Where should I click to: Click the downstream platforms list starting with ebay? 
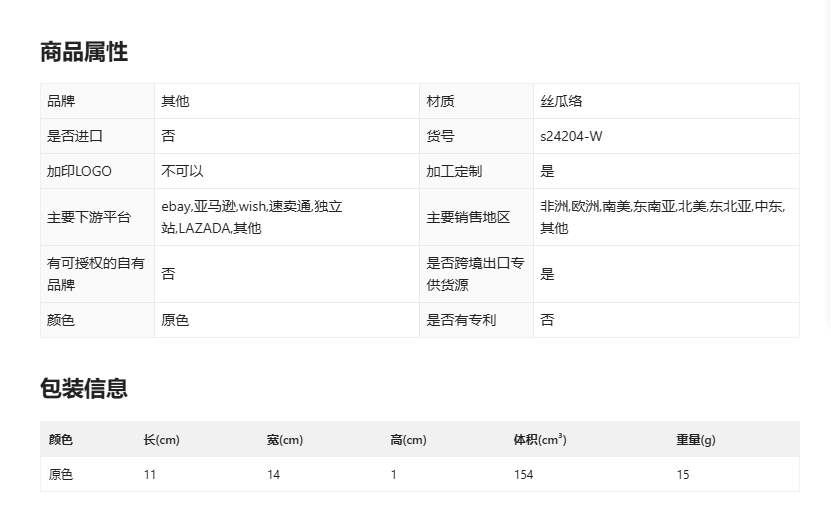point(252,217)
